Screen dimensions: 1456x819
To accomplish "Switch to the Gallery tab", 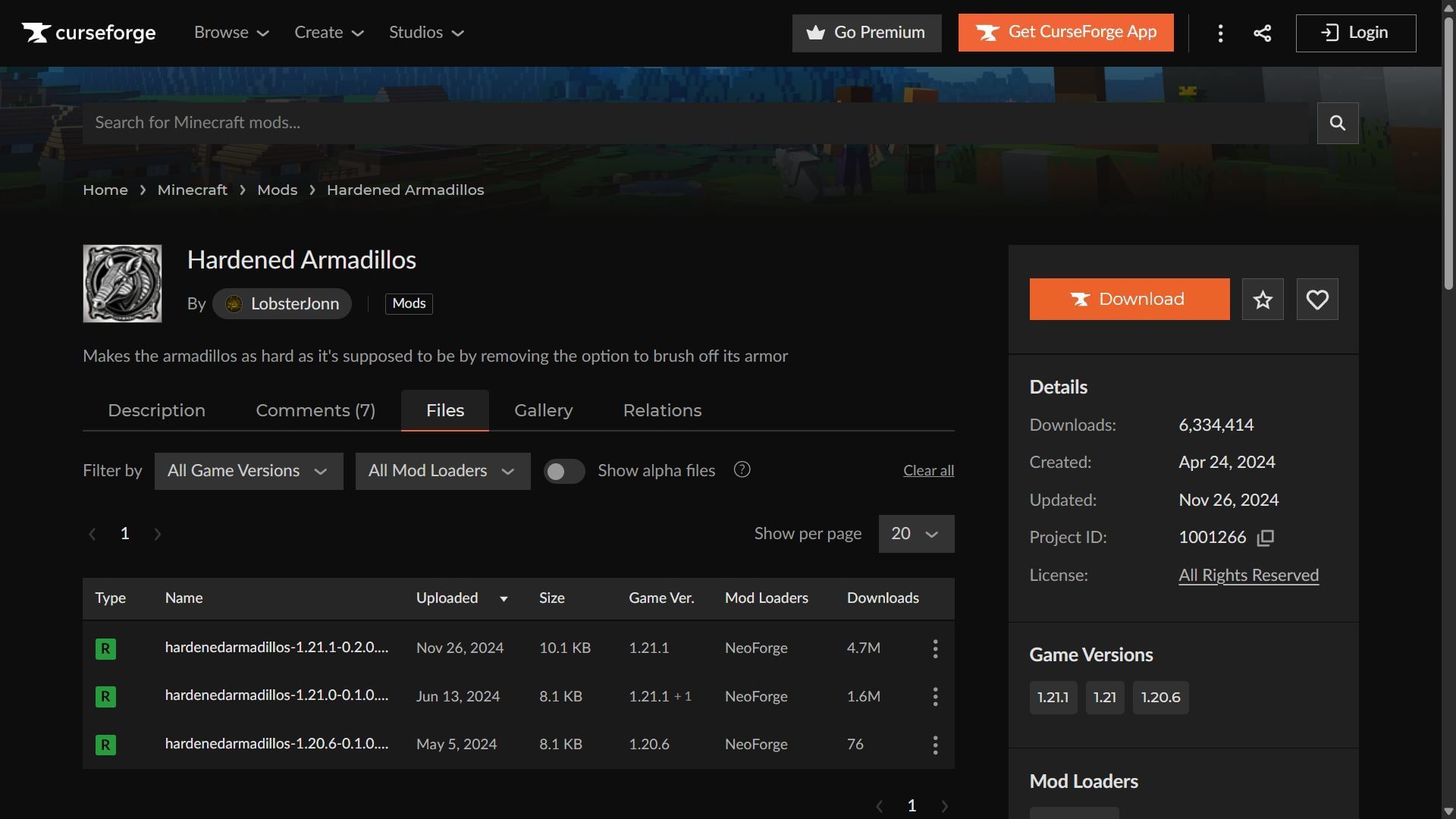I will pyautogui.click(x=543, y=410).
